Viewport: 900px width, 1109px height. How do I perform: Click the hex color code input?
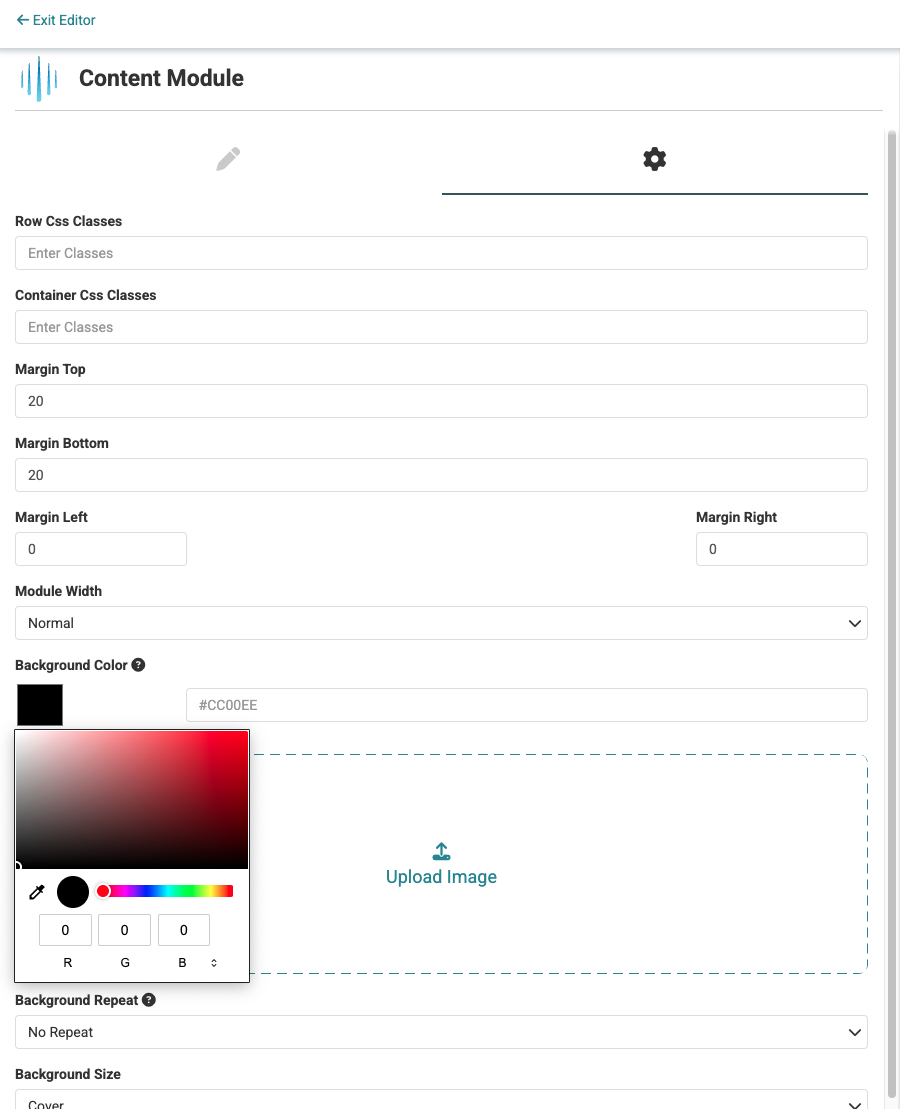(526, 705)
